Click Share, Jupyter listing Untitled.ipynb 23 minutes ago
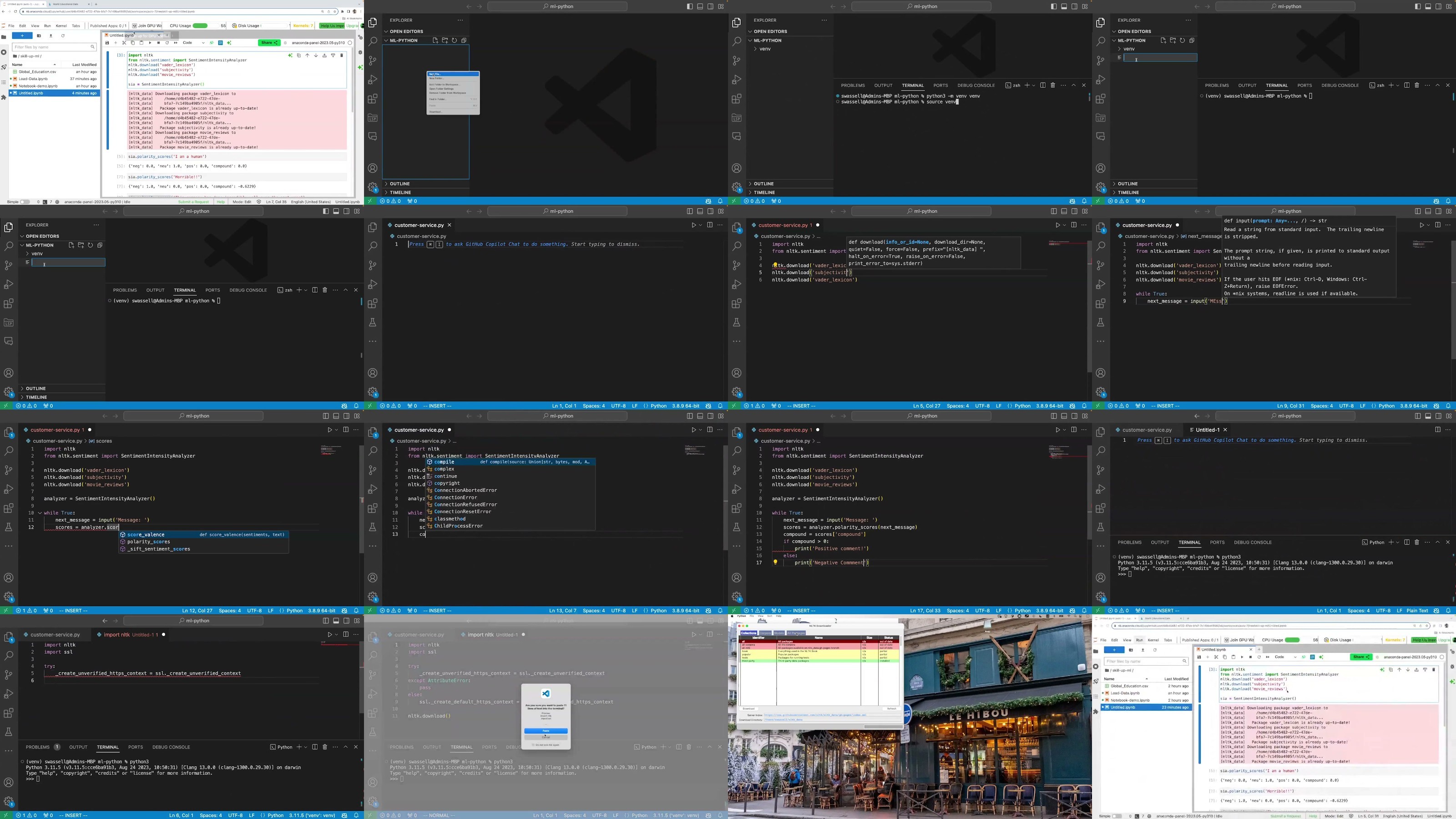1456x819 pixels. click(1361, 657)
